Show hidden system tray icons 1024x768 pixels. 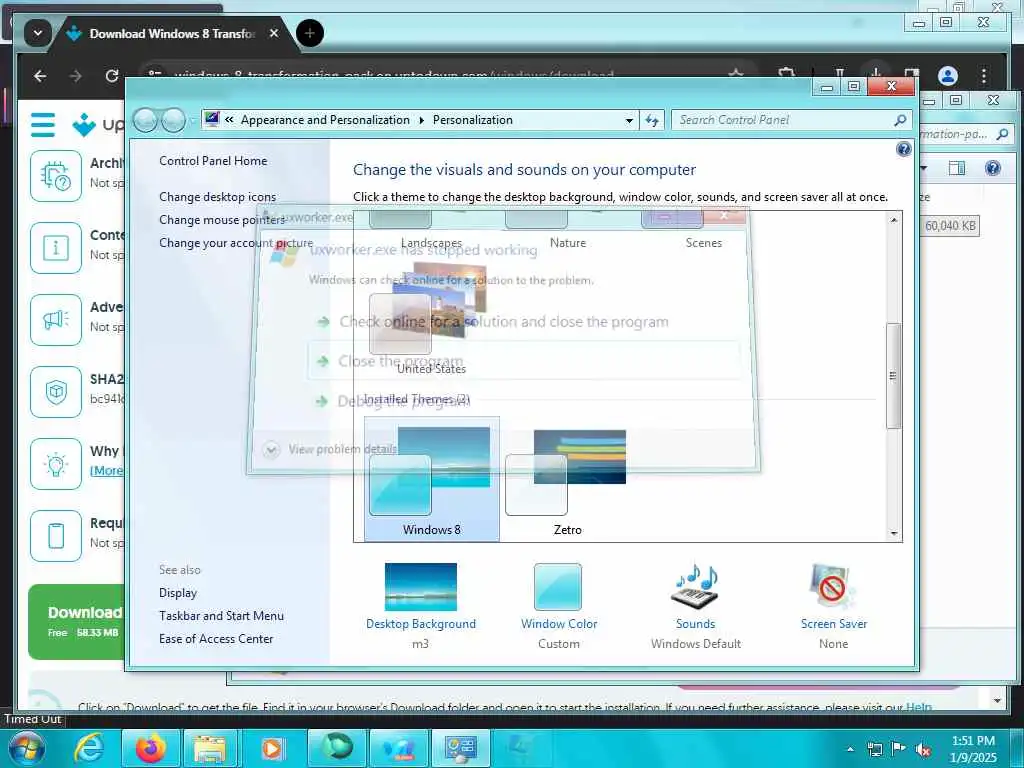coord(850,749)
